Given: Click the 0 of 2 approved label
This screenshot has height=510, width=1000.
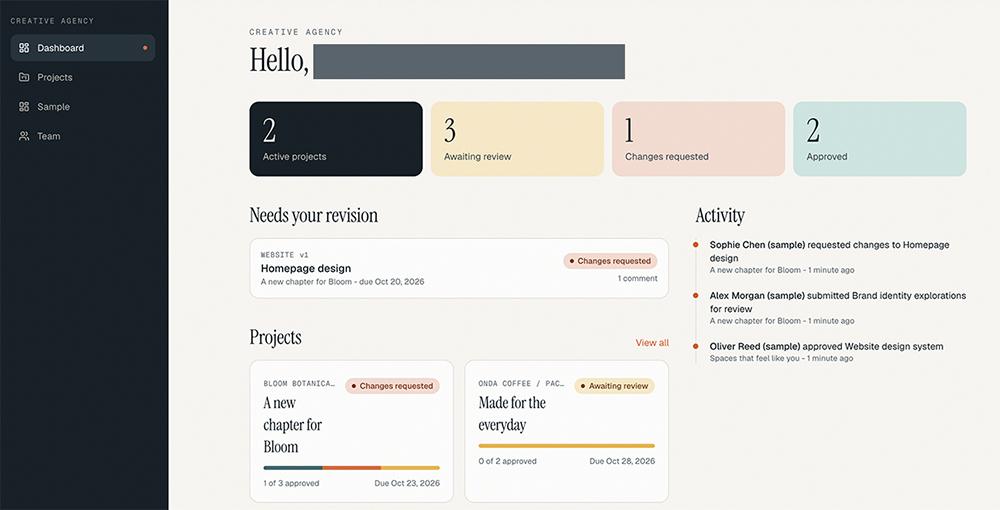Looking at the screenshot, I should pos(508,461).
